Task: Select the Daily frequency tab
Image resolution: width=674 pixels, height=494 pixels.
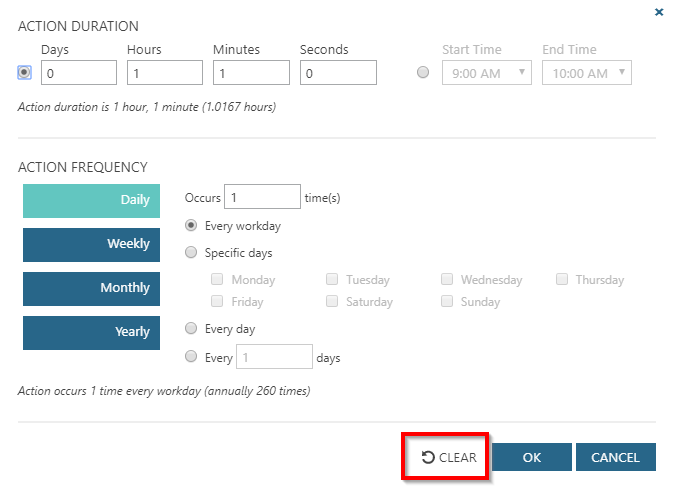Action: pos(91,200)
